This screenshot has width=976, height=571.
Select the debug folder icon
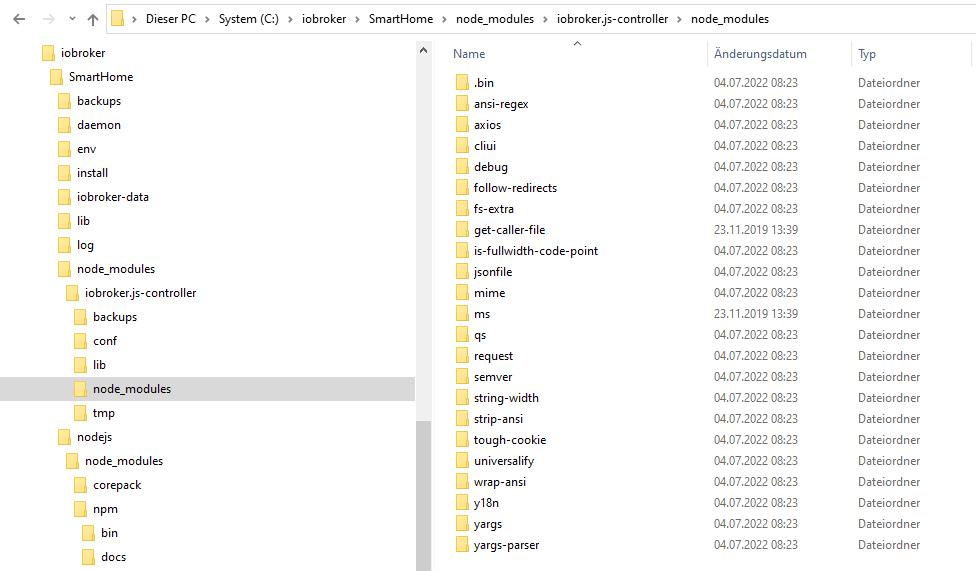(x=462, y=166)
